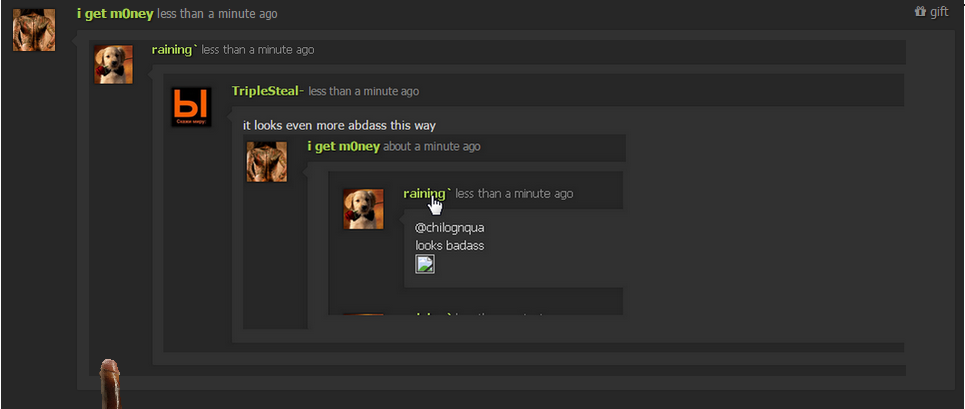This screenshot has height=409, width=965.
Task: Select the 'it looks even more abdass' comment text
Action: tap(339, 125)
